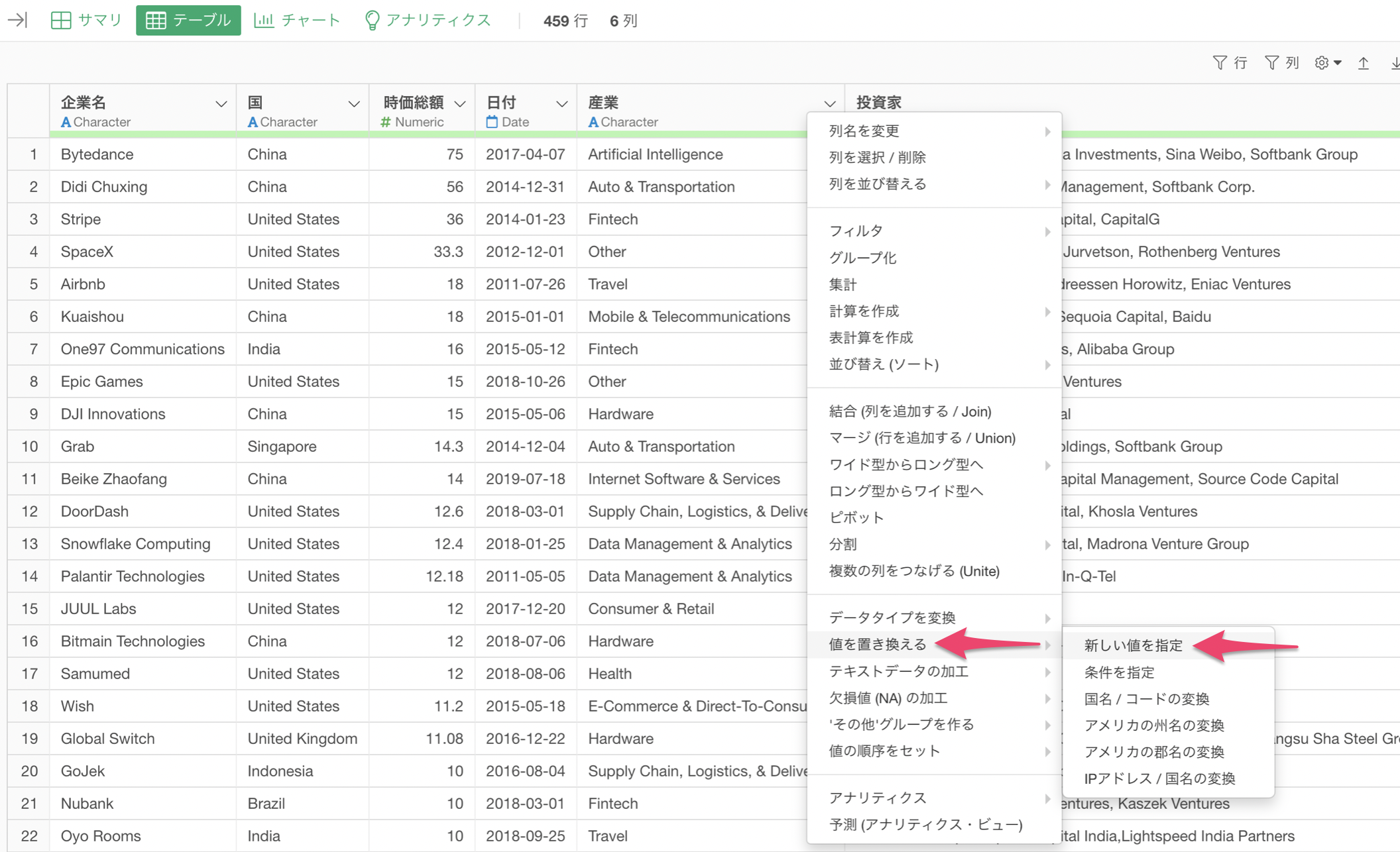Open the 日付 column dropdown arrow
This screenshot has height=852, width=1400.
click(x=561, y=104)
